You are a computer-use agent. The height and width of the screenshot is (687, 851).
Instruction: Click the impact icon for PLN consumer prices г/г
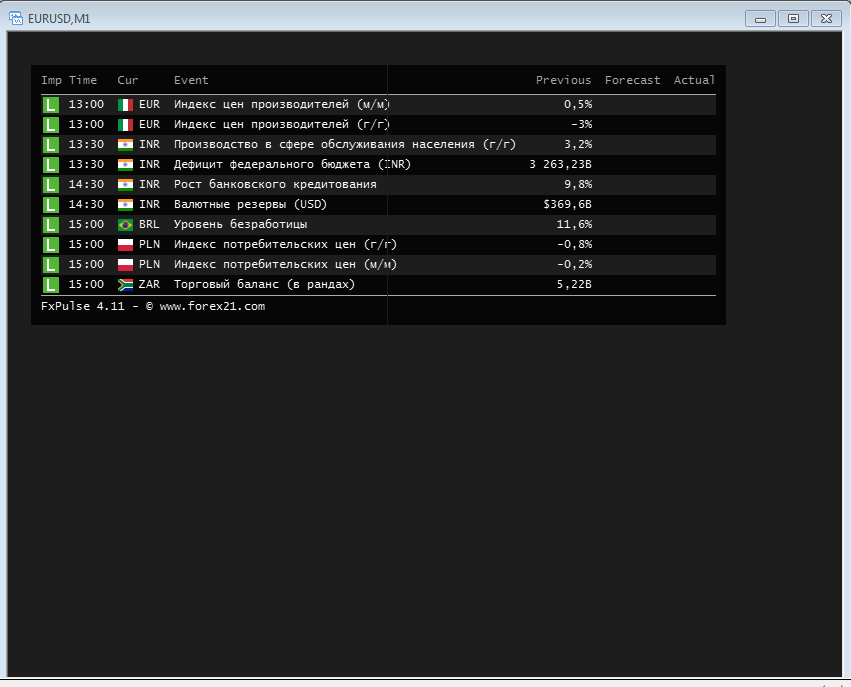point(50,245)
